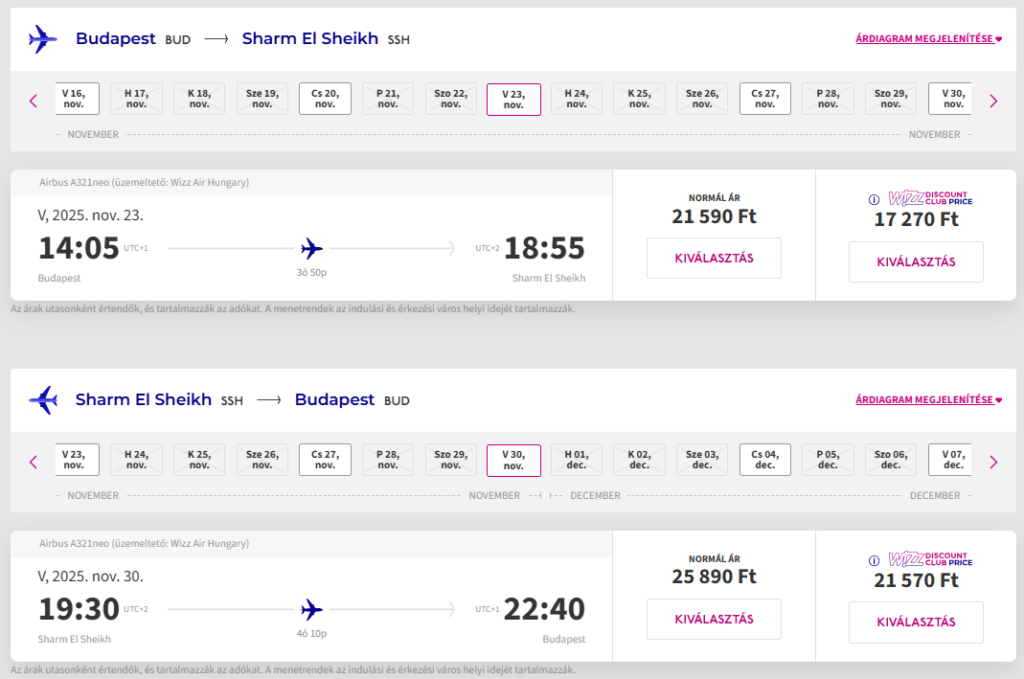Select outbound date V 30, nov.
Viewport: 1024px width, 679px height.
click(950, 99)
